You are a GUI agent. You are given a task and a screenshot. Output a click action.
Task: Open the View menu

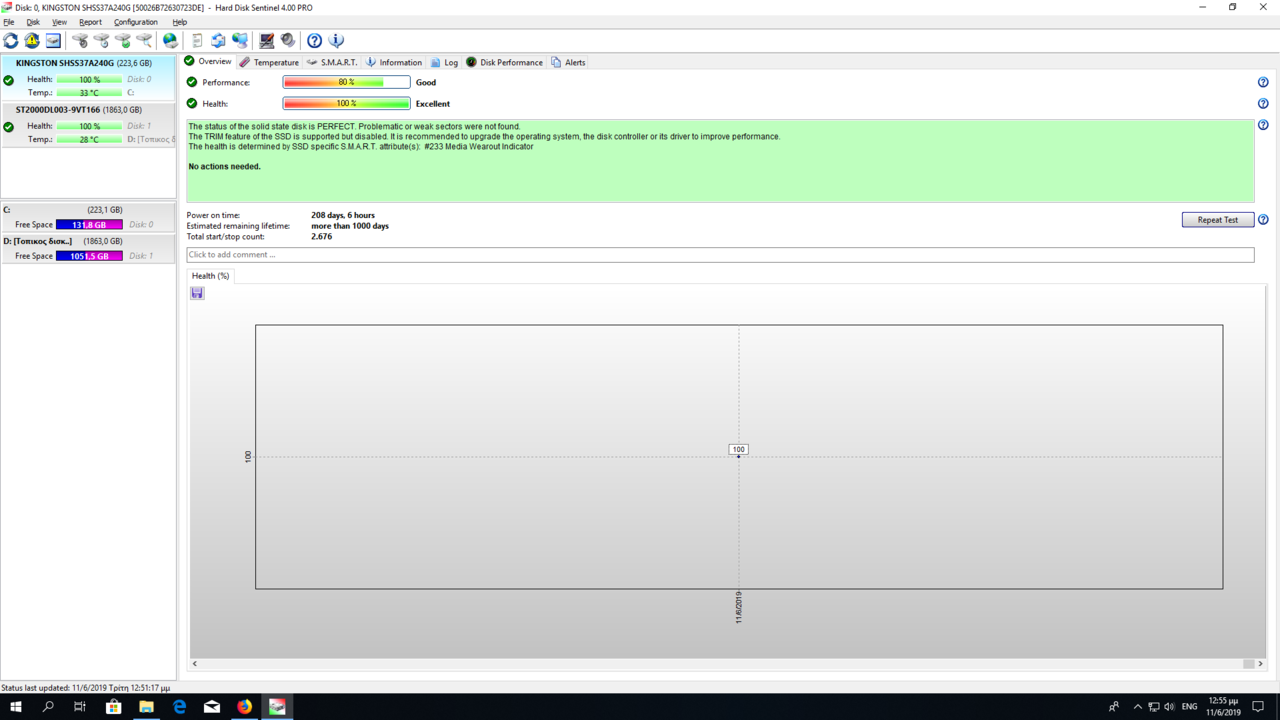click(60, 22)
